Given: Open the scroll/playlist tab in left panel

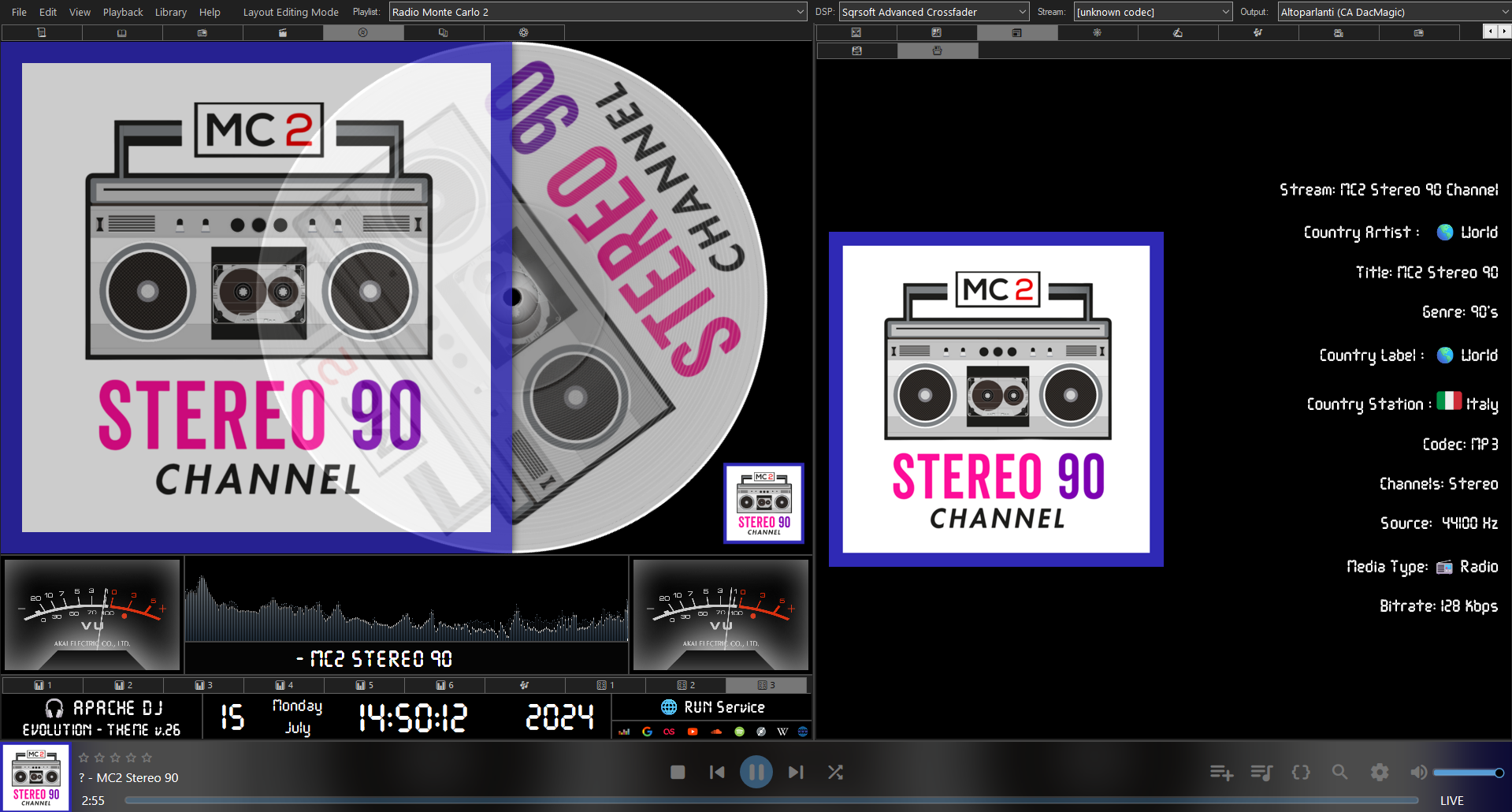Looking at the screenshot, I should point(42,32).
